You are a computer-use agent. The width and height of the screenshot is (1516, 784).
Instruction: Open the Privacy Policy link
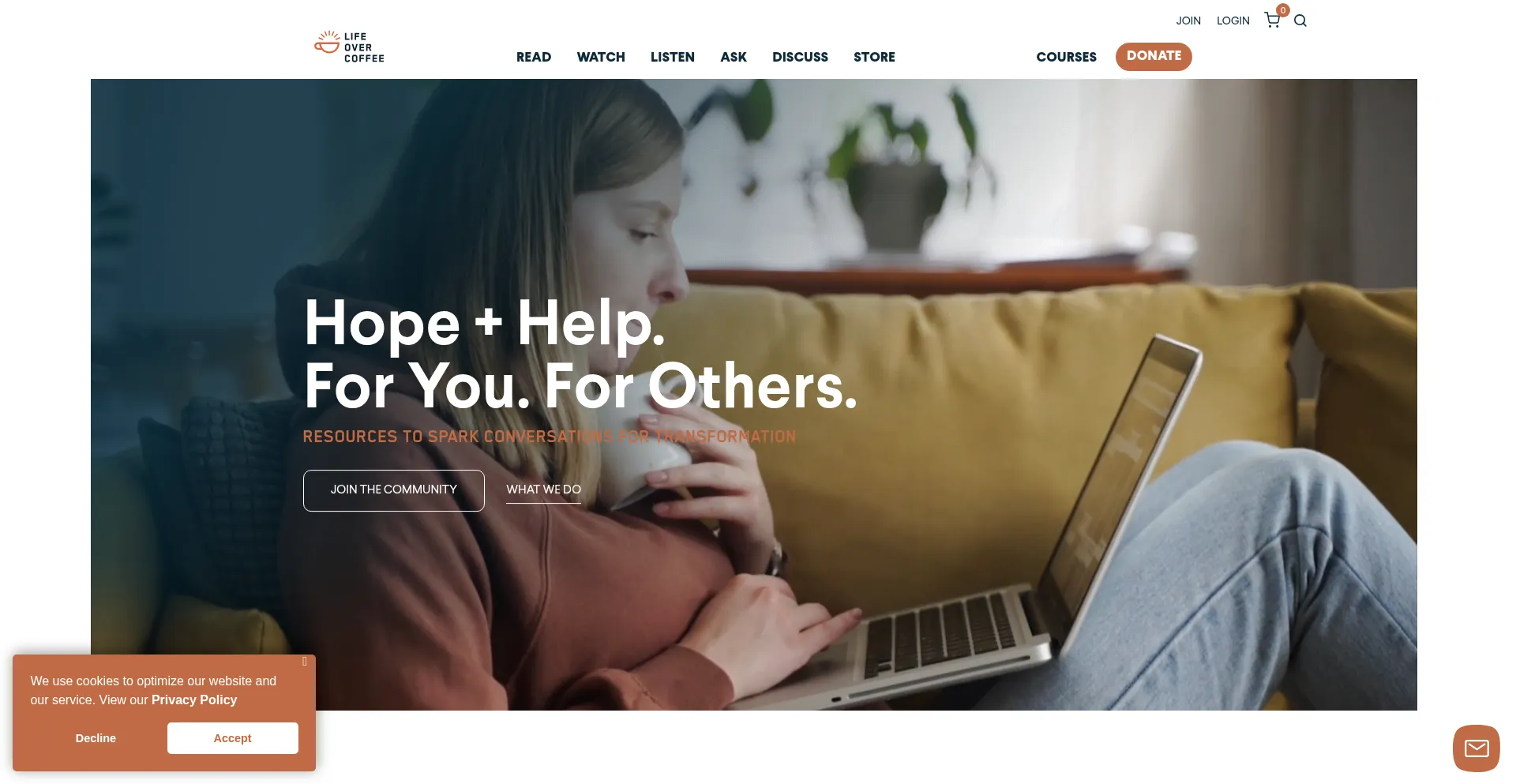(194, 700)
